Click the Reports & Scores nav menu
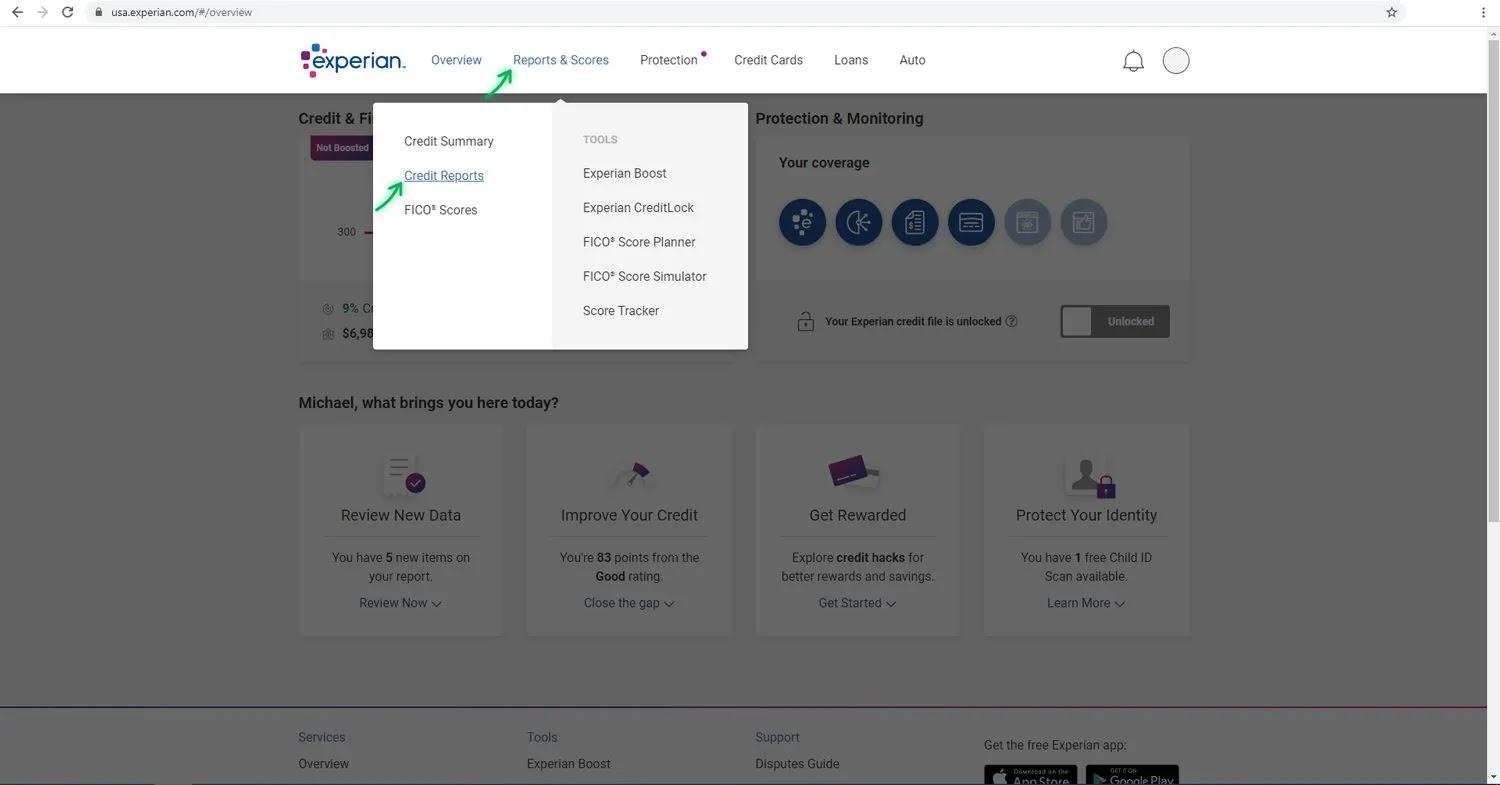1500x785 pixels. [x=561, y=60]
